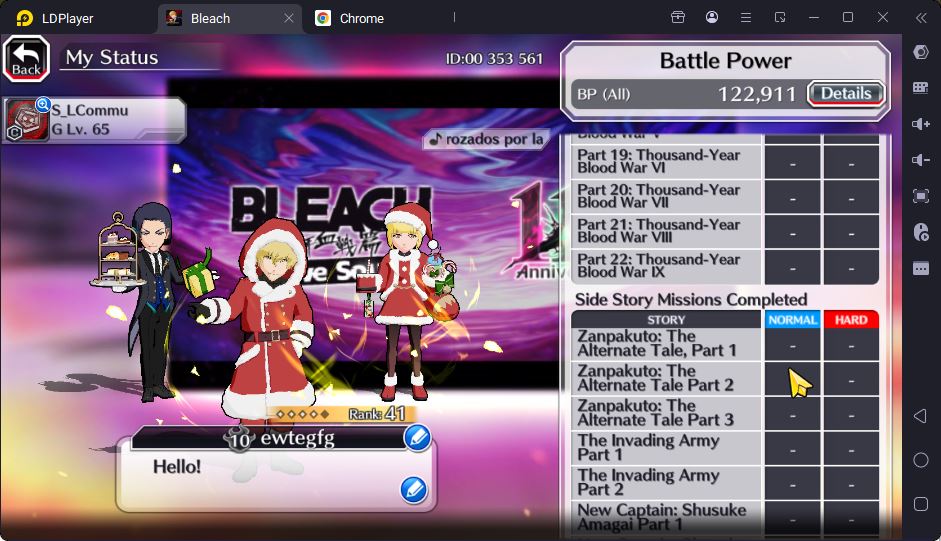The image size is (941, 541).
Task: Open the window display mode icon in title bar
Action: coord(780,17)
